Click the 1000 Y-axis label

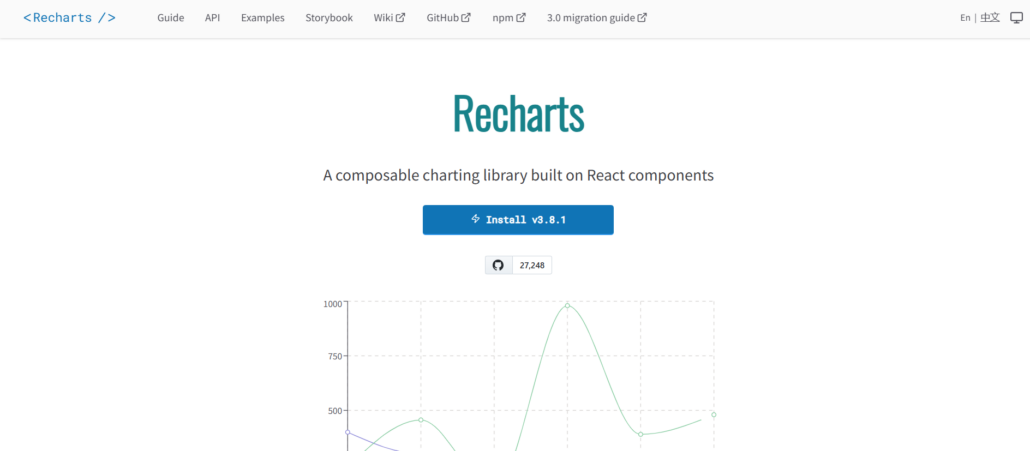click(332, 303)
